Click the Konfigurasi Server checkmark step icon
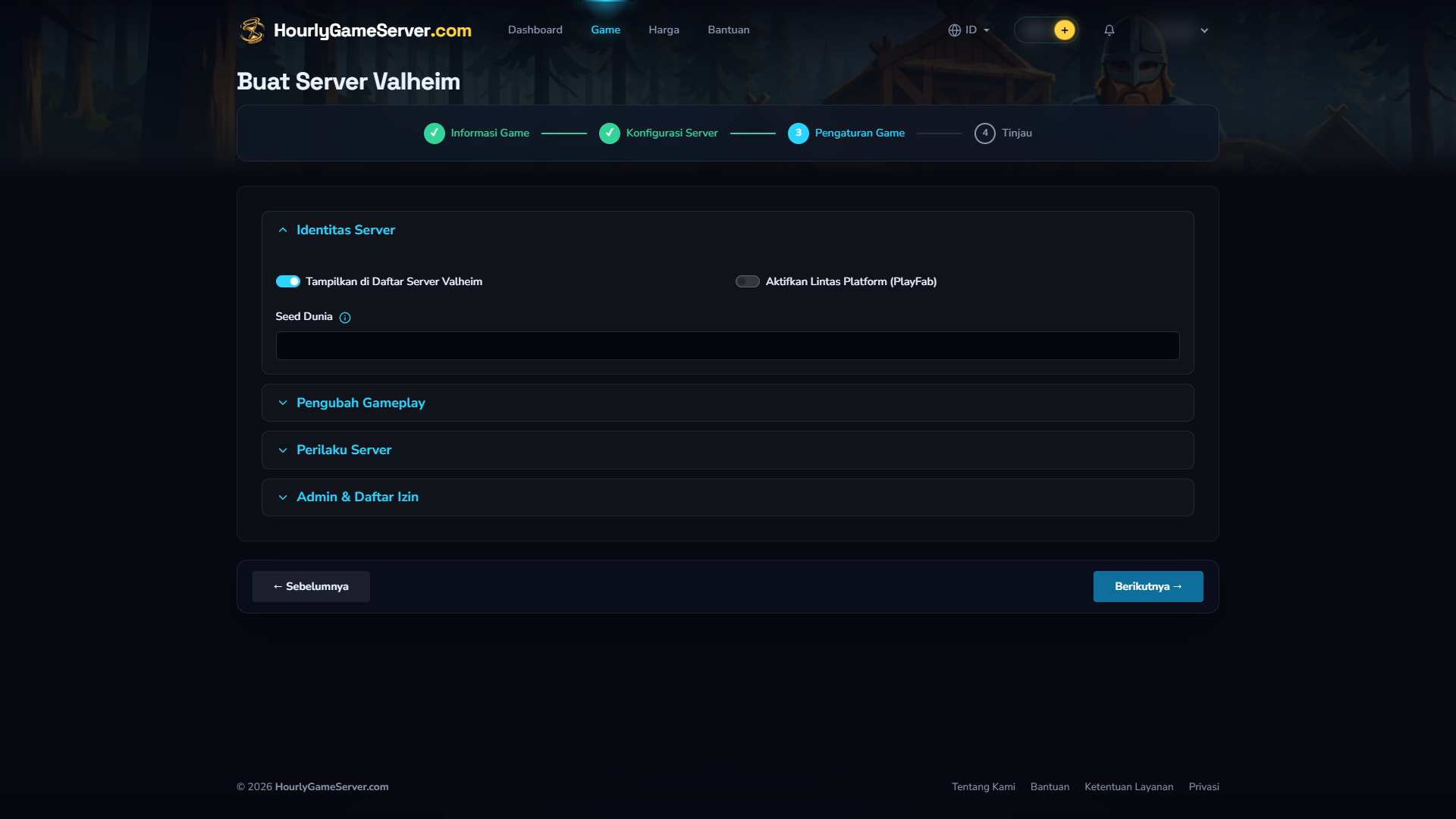1456x819 pixels. [x=610, y=133]
